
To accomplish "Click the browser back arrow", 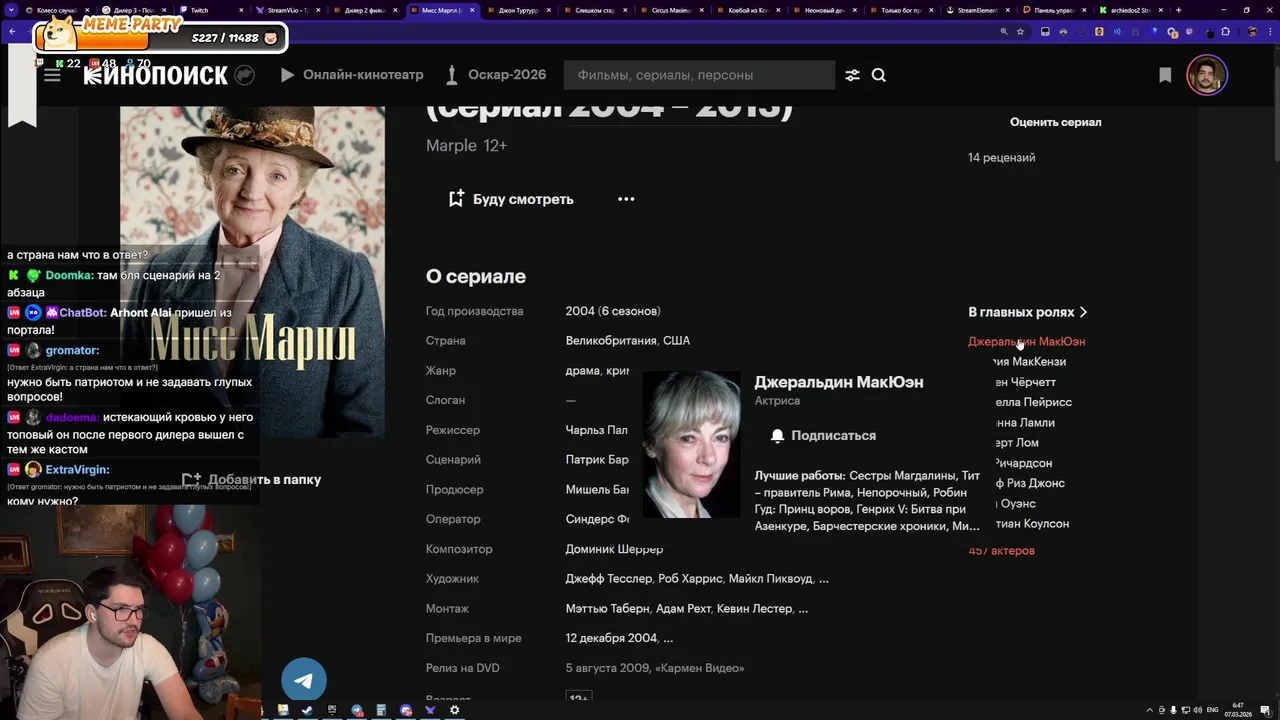I will 12,31.
